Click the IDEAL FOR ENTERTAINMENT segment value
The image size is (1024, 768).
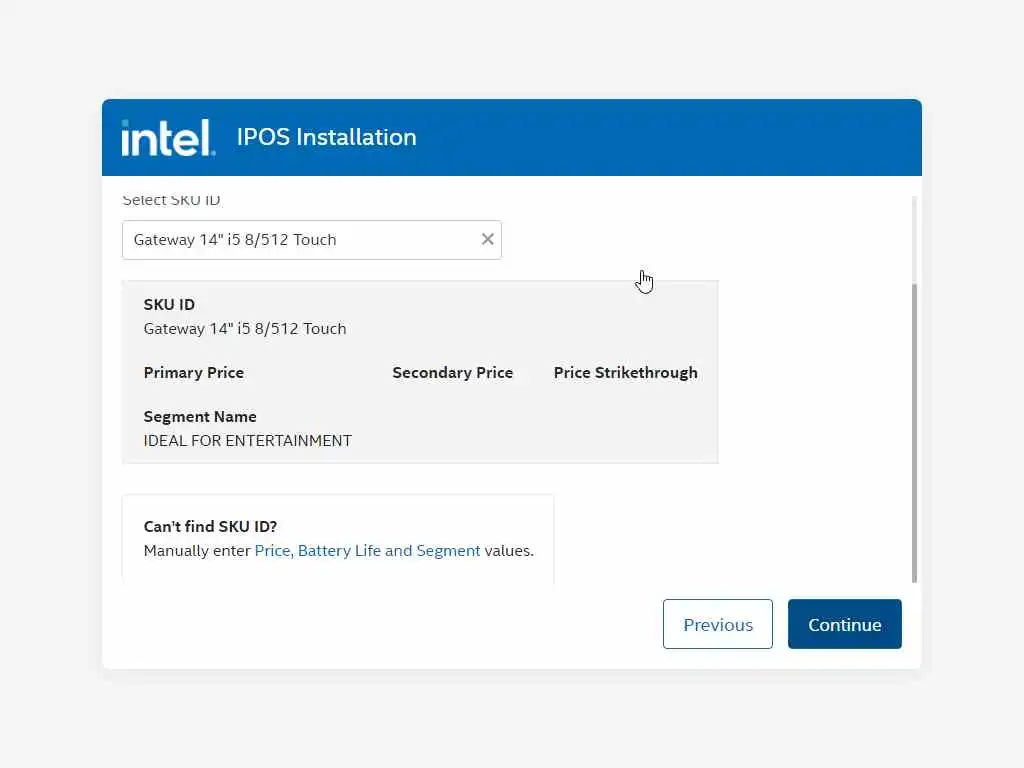[x=248, y=440]
